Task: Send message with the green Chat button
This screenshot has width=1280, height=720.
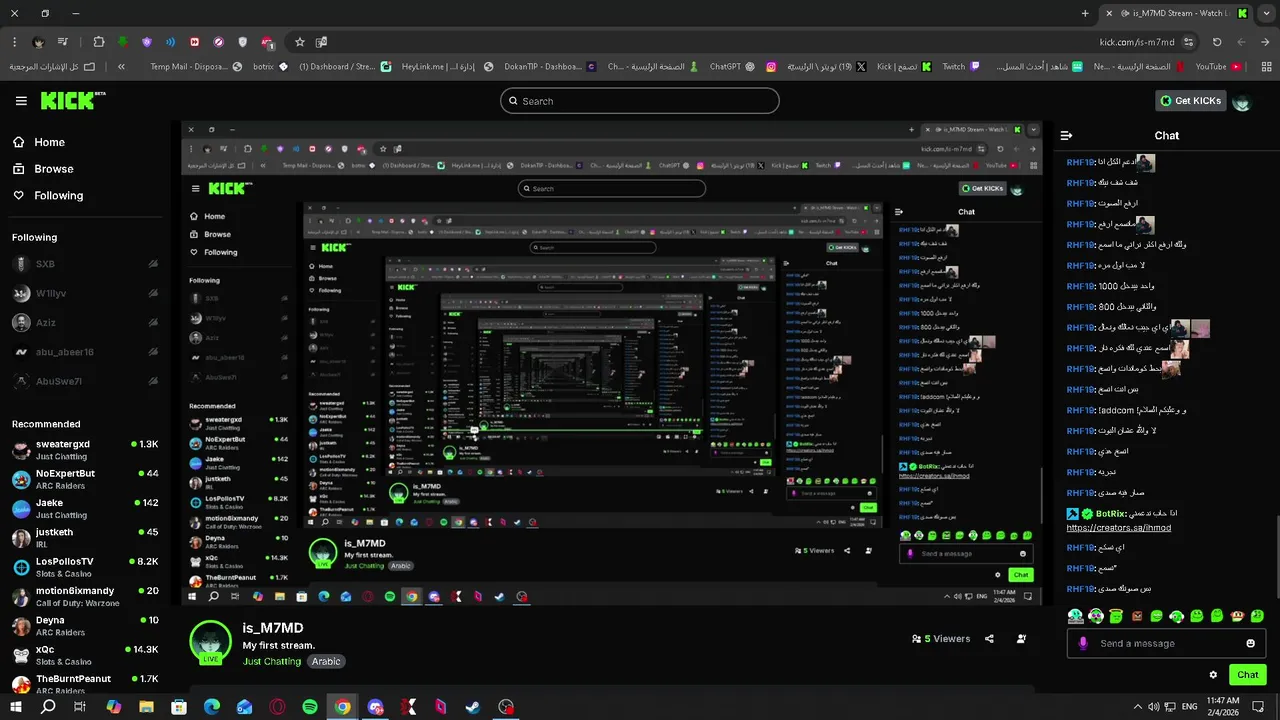Action: [1247, 675]
